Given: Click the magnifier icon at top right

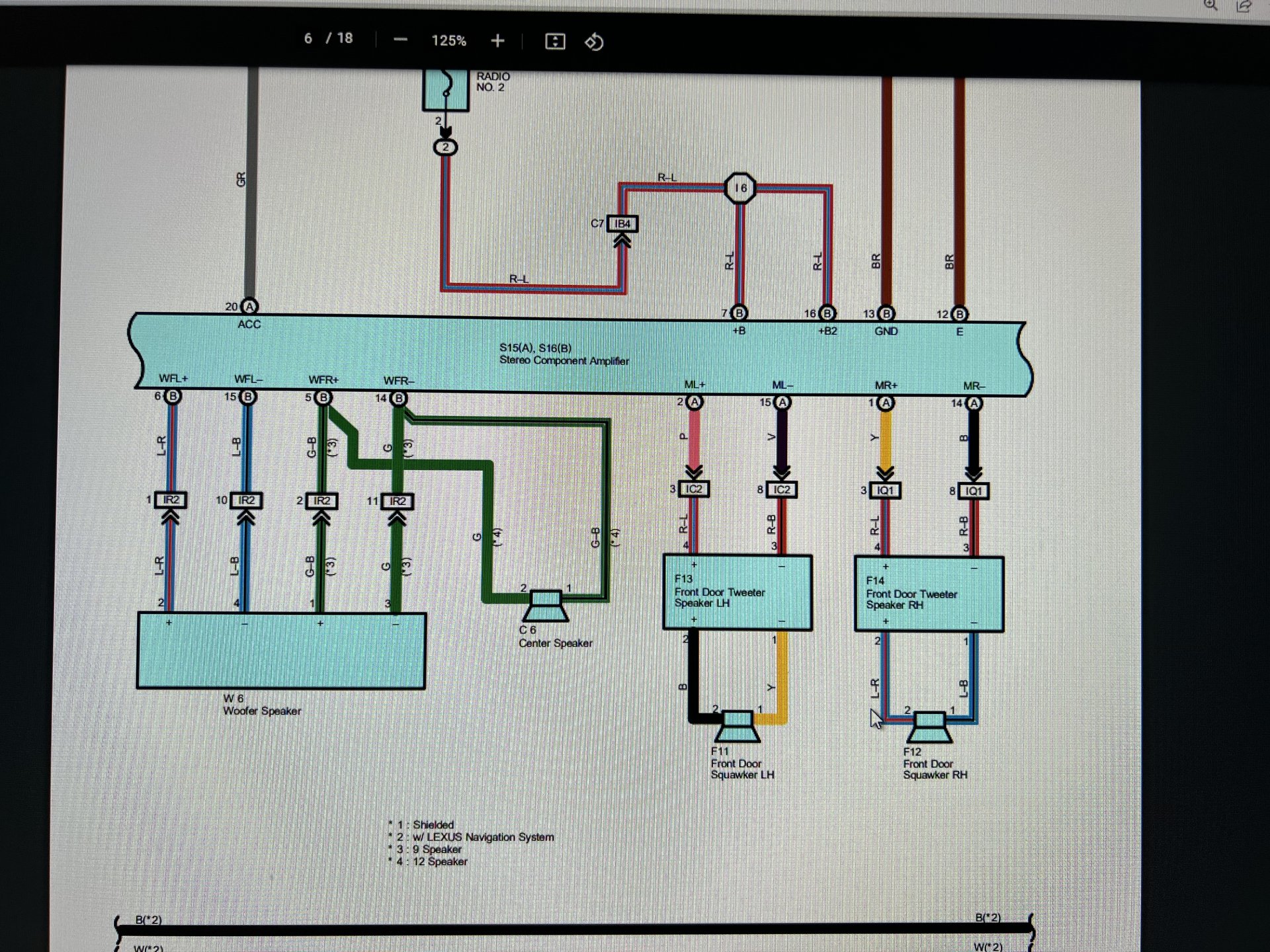Looking at the screenshot, I should [1210, 5].
